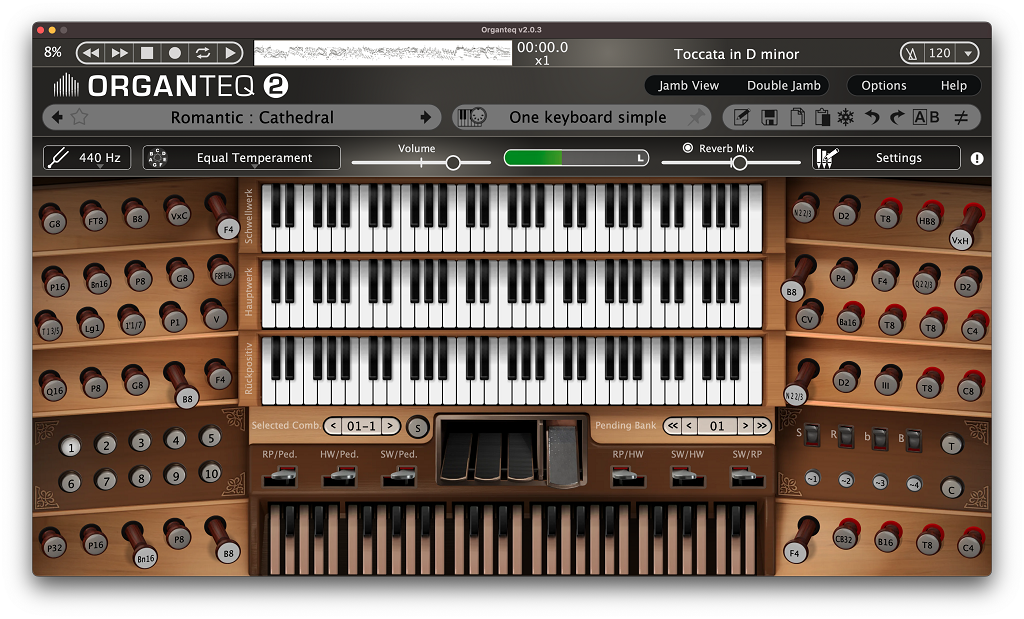Screen dimensions: 1024x619
Task: Go to the previous preset arrow
Action: [x=57, y=118]
